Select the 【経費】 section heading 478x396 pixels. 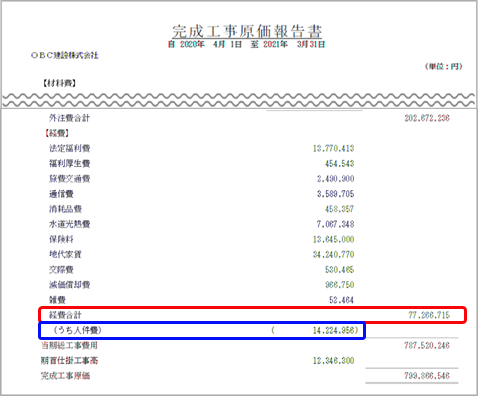tap(57, 133)
